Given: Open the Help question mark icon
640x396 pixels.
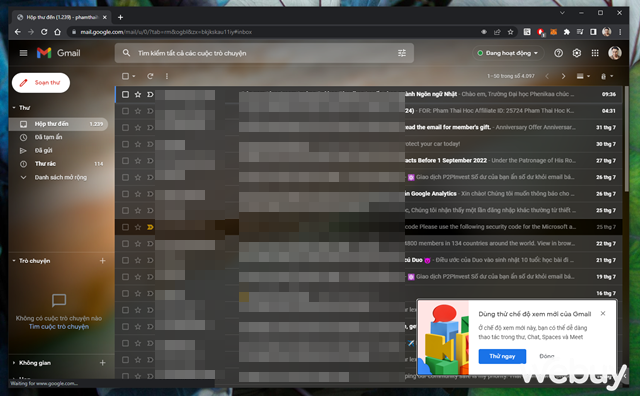Looking at the screenshot, I should 558,53.
